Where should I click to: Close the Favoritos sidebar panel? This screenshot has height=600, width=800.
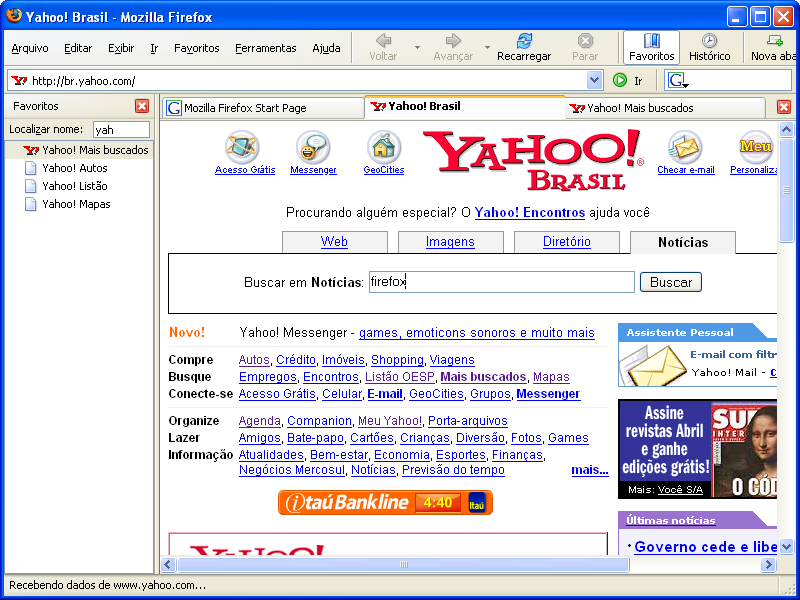(x=142, y=106)
